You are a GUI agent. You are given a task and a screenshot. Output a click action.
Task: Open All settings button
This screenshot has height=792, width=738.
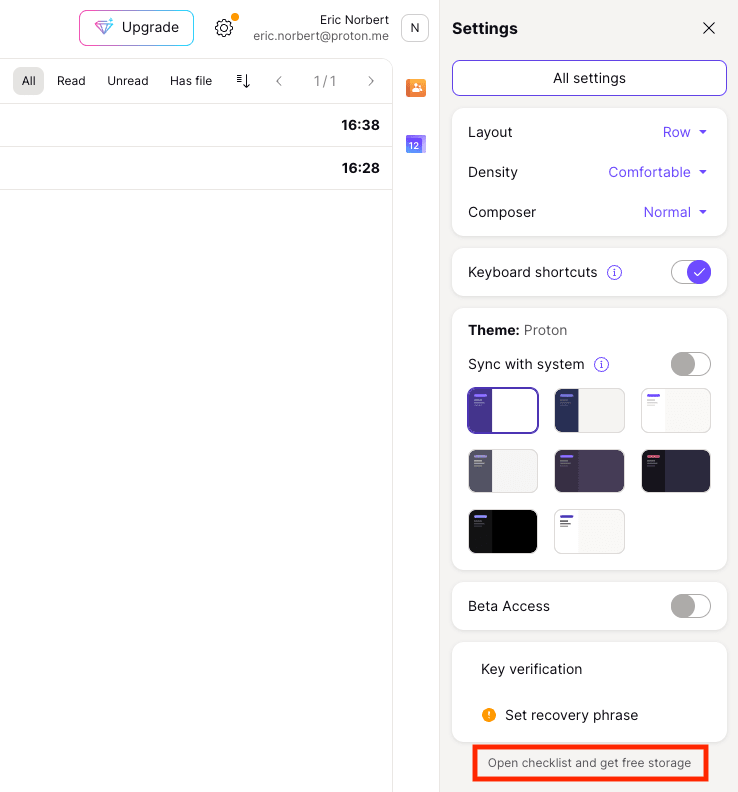(x=589, y=78)
